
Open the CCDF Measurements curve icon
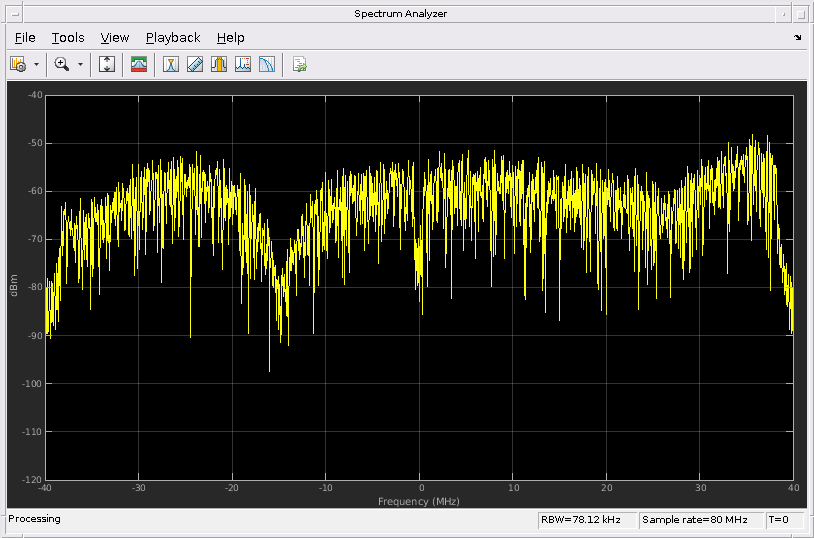pos(267,64)
